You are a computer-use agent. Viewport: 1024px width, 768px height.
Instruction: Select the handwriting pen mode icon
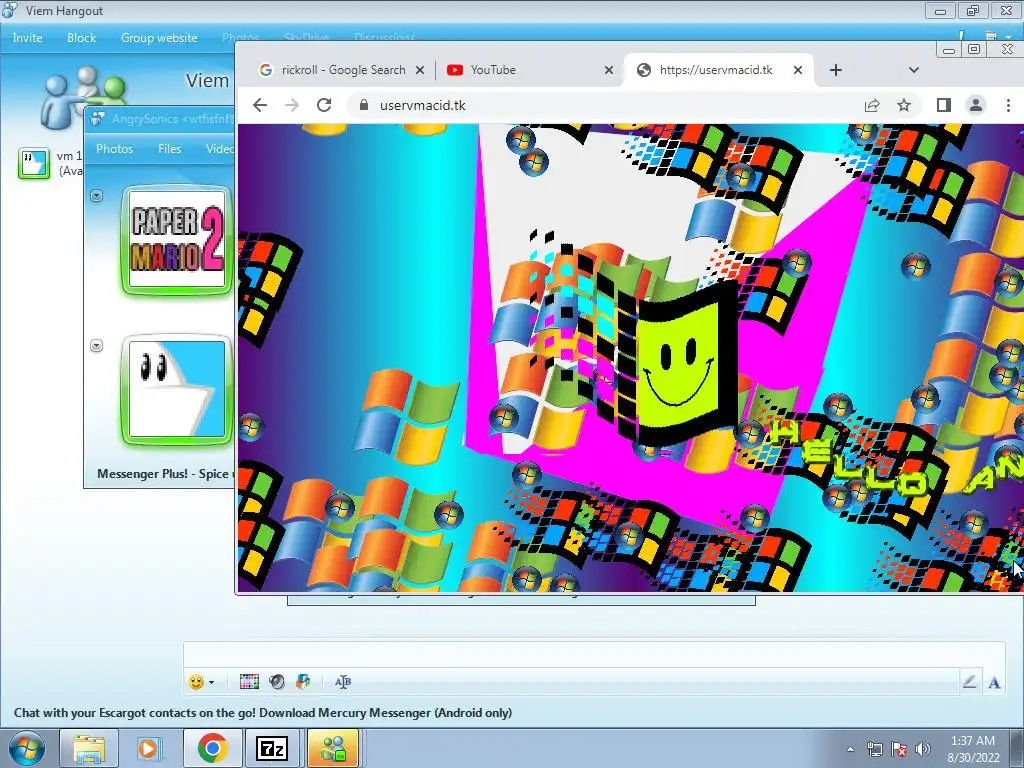[969, 682]
